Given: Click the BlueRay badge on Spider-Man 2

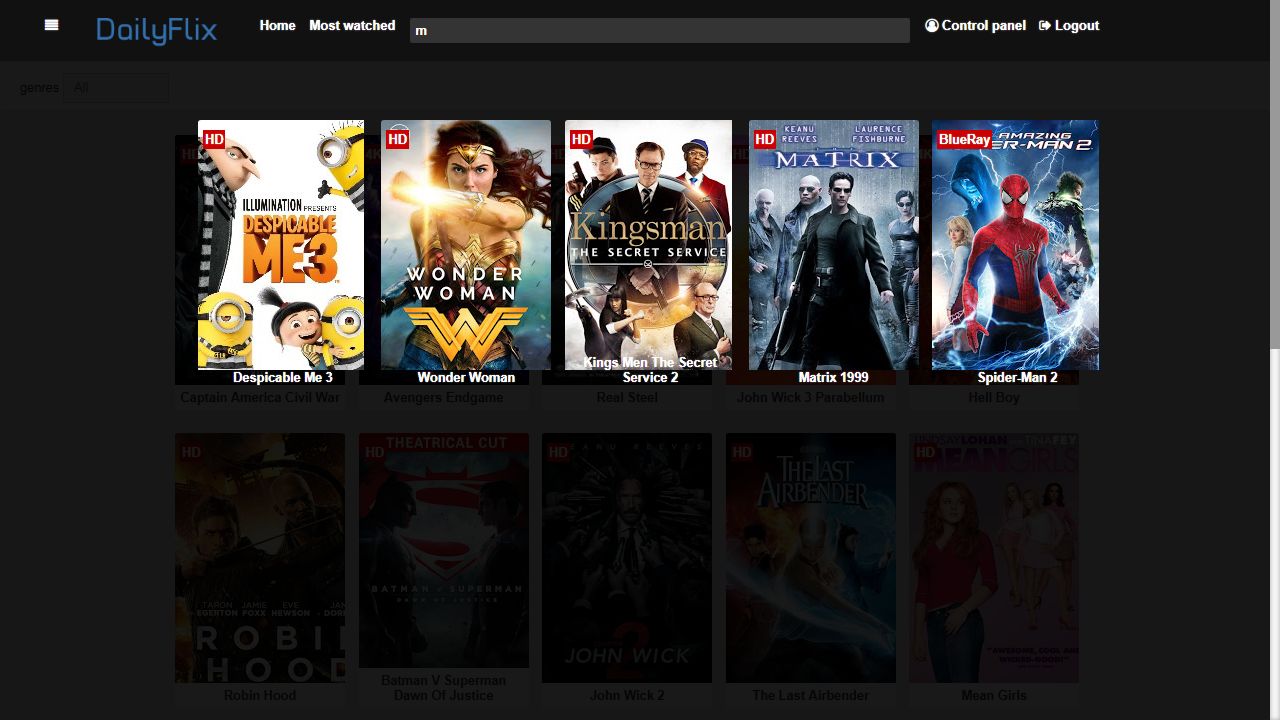Looking at the screenshot, I should (x=964, y=139).
